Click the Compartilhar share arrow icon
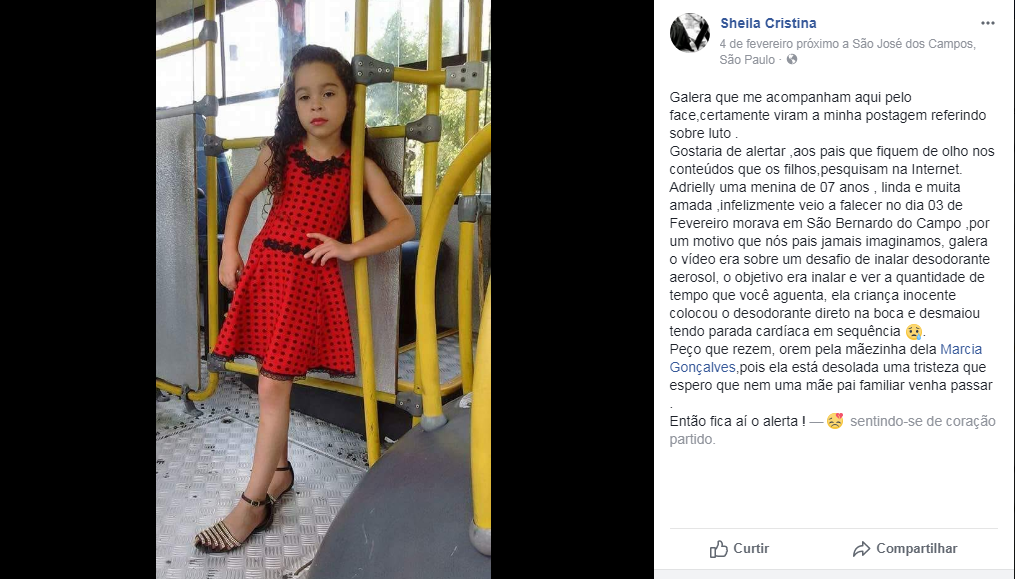Image resolution: width=1015 pixels, height=579 pixels. click(x=861, y=549)
